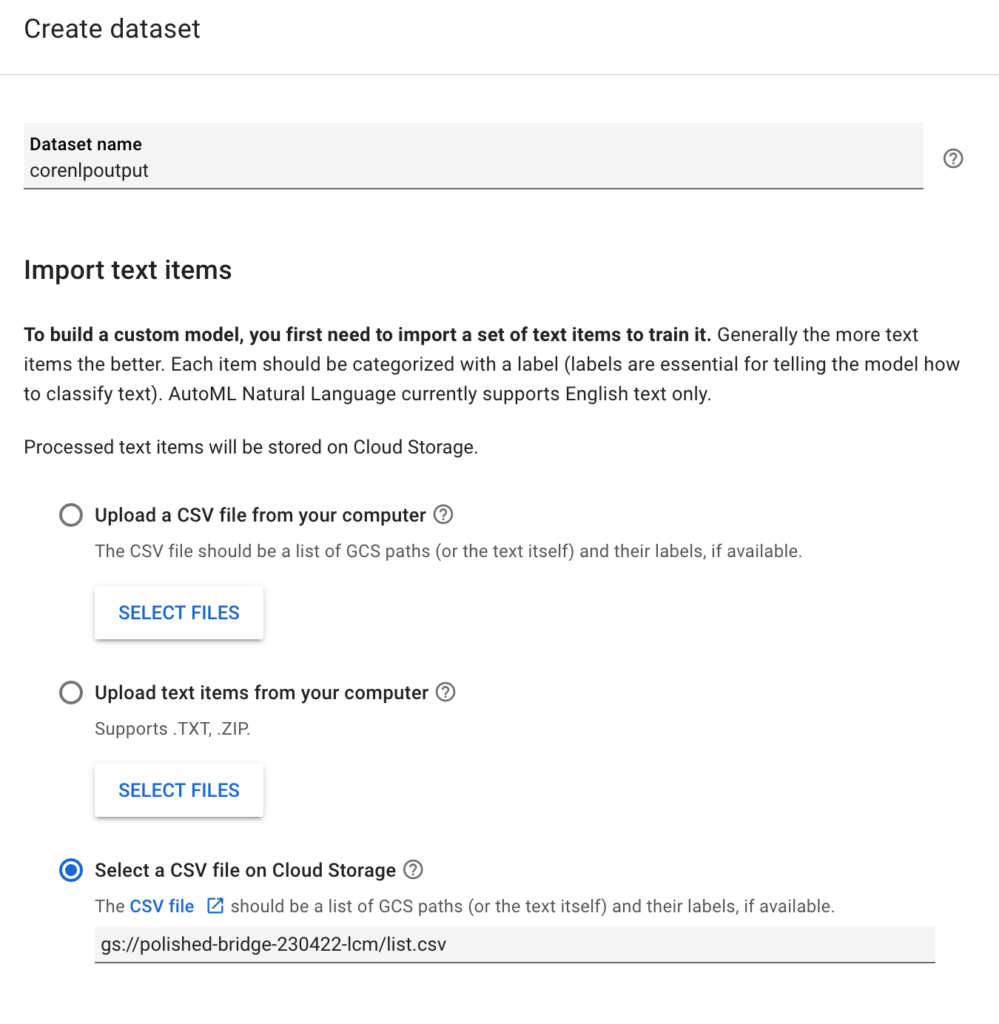Focus the Dataset name field containing corenlpoutput
This screenshot has width=999, height=1024.
click(x=473, y=156)
